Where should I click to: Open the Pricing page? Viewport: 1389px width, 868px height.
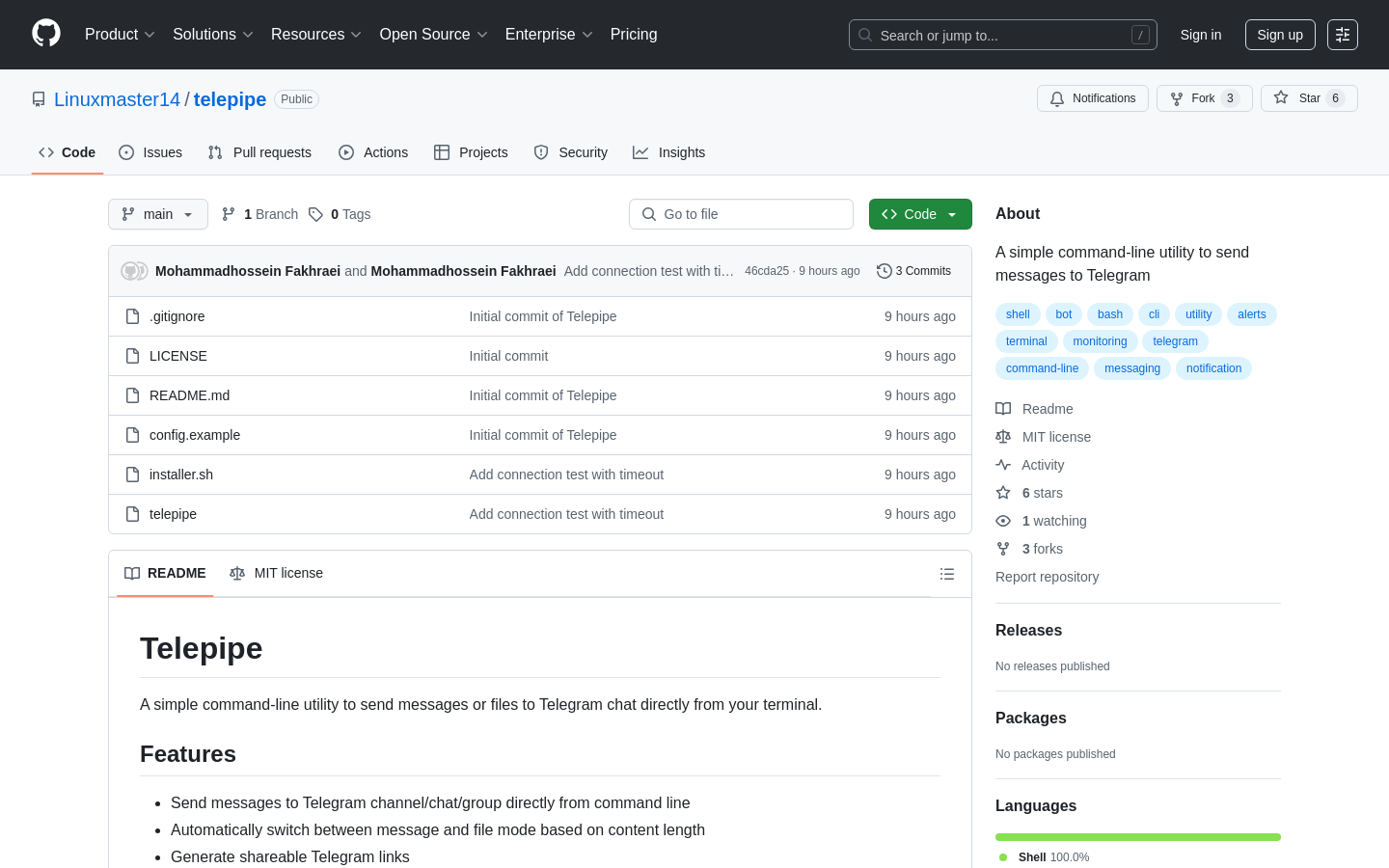[634, 35]
